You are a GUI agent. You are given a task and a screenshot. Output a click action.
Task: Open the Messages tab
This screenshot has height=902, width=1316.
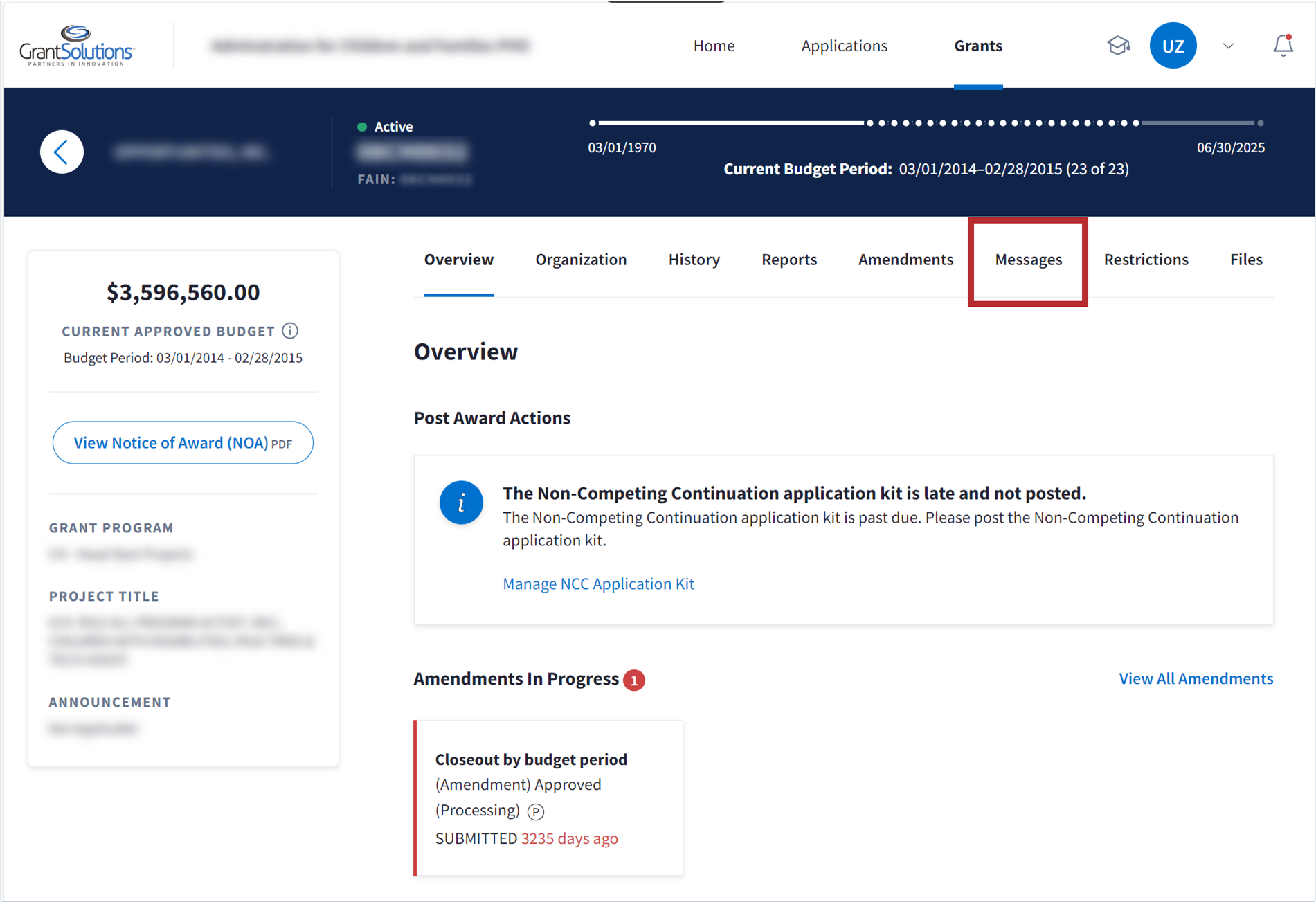point(1028,260)
